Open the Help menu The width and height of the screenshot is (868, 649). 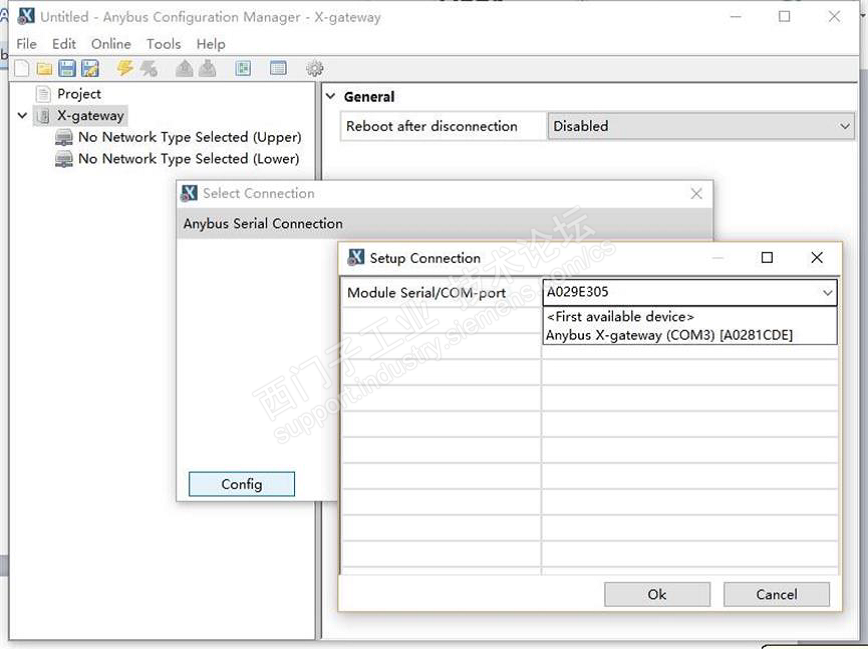[210, 44]
